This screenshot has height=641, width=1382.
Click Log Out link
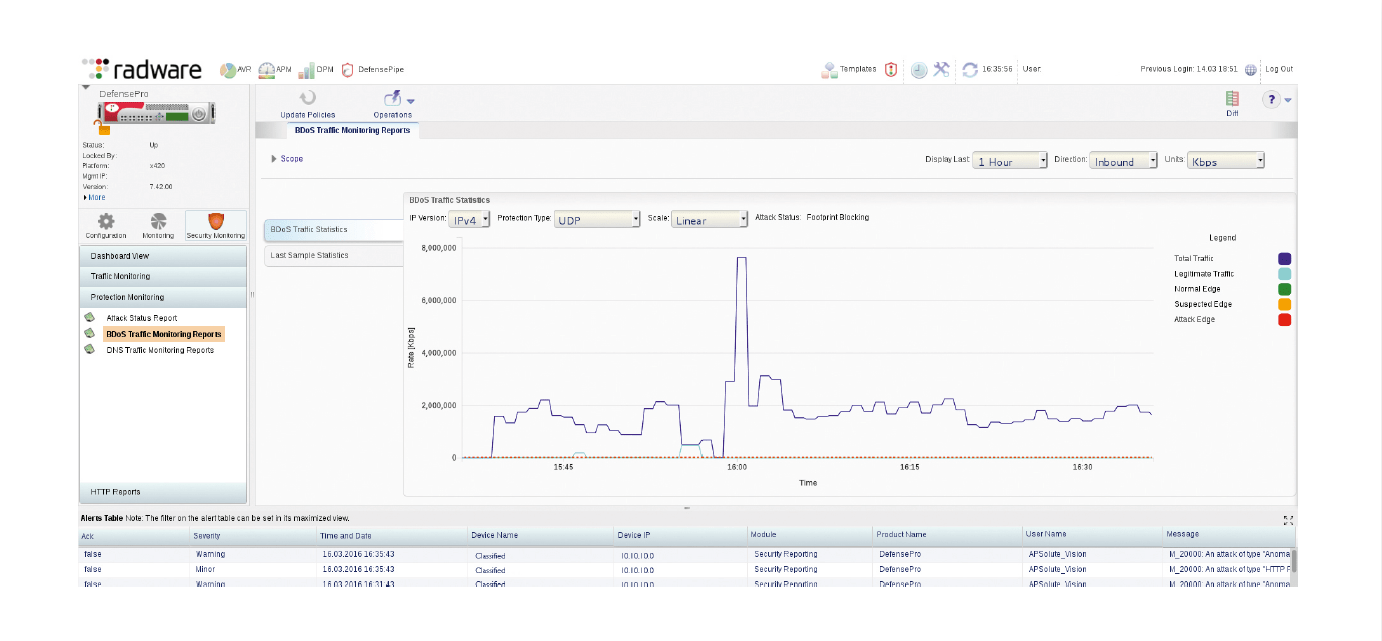click(1279, 69)
